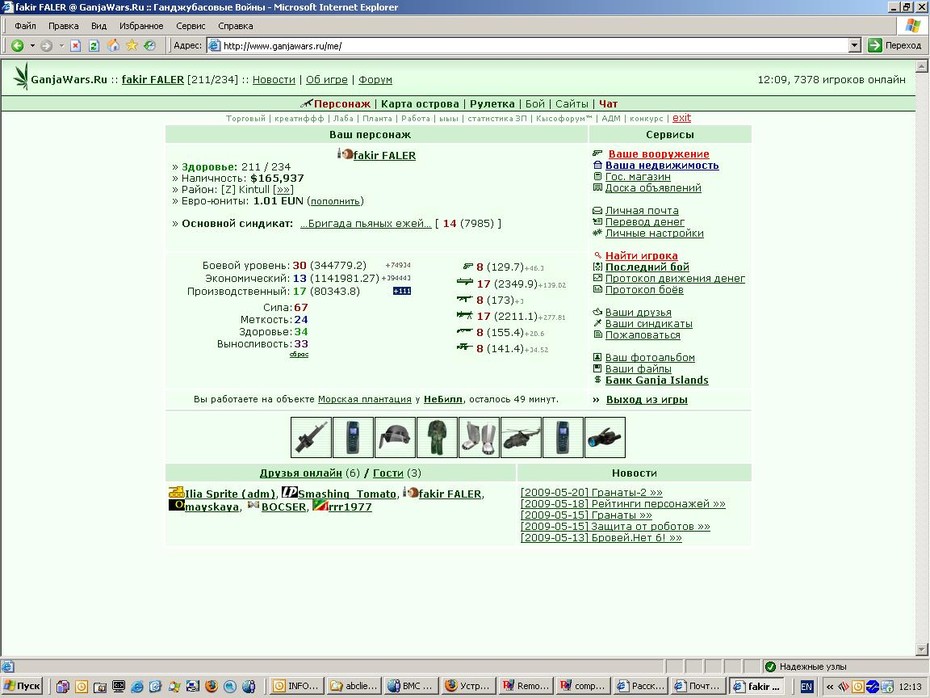The image size is (930, 698).
Task: Open friend BOCSER profile
Action: (284, 507)
